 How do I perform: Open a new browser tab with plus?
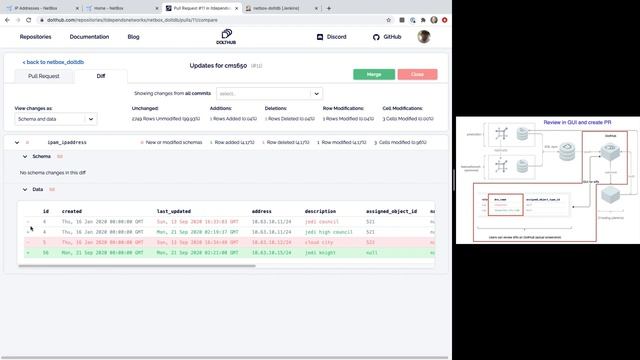[x=329, y=8]
